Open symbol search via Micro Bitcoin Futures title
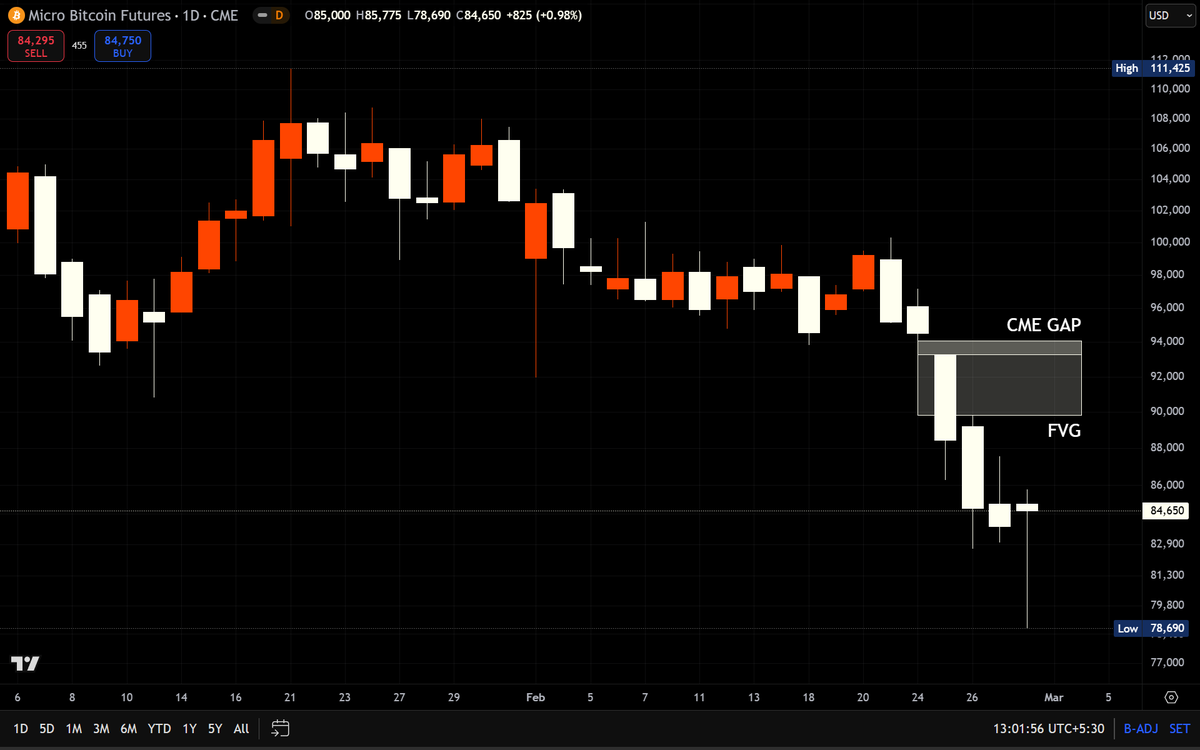This screenshot has width=1200, height=750. (x=132, y=16)
